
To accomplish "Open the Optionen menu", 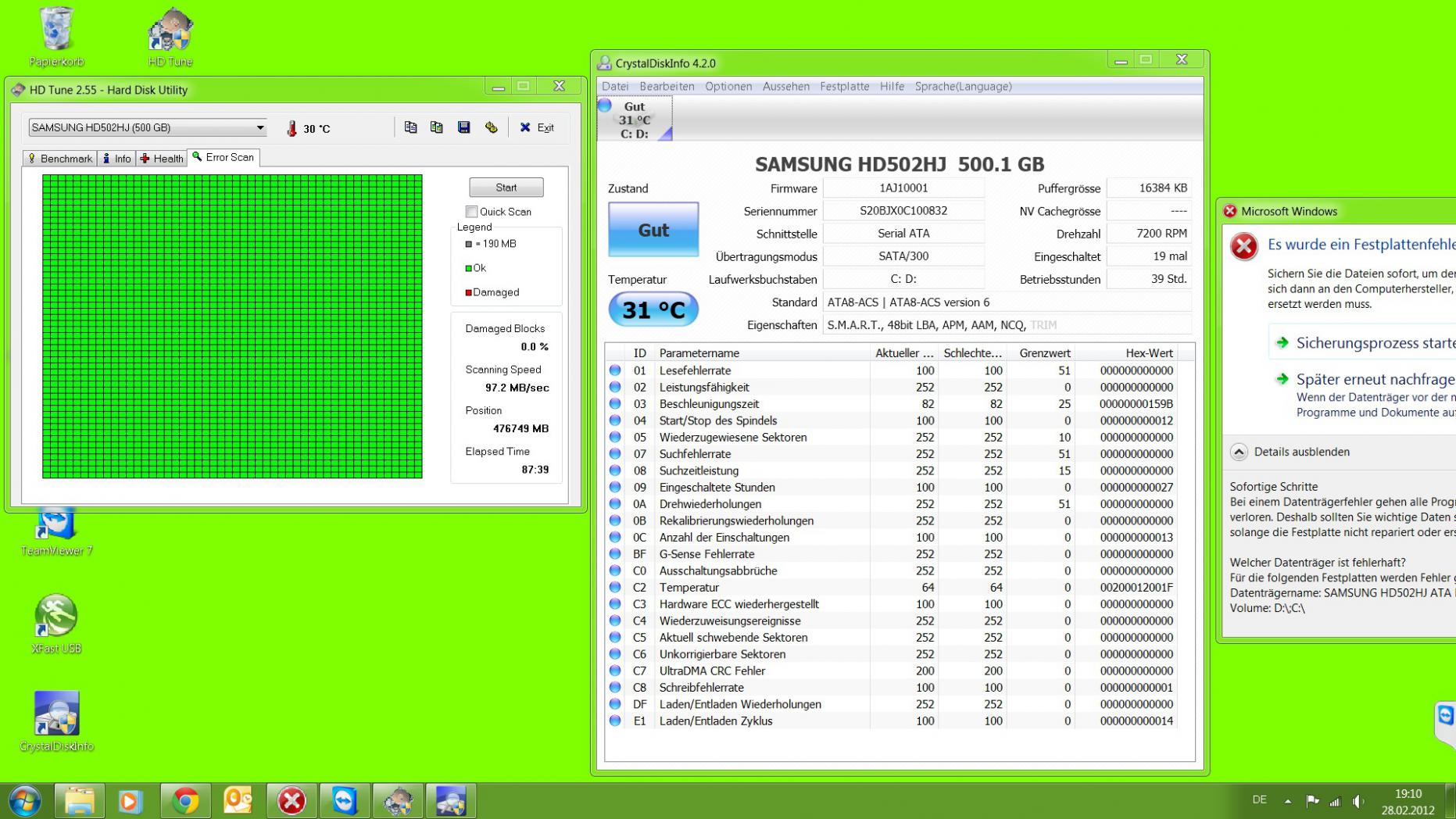I will click(x=728, y=86).
